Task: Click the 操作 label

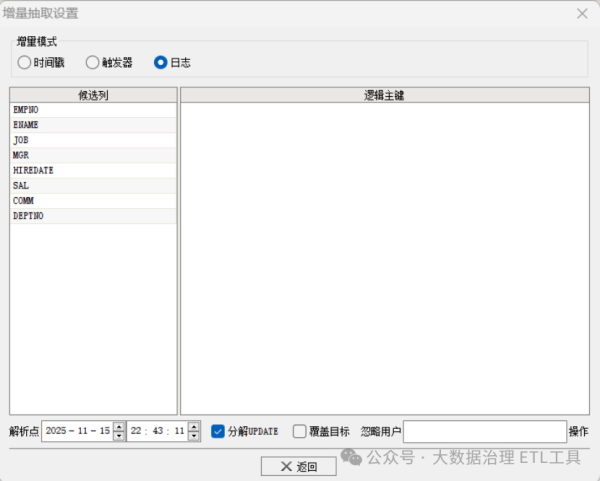Action: [579, 431]
